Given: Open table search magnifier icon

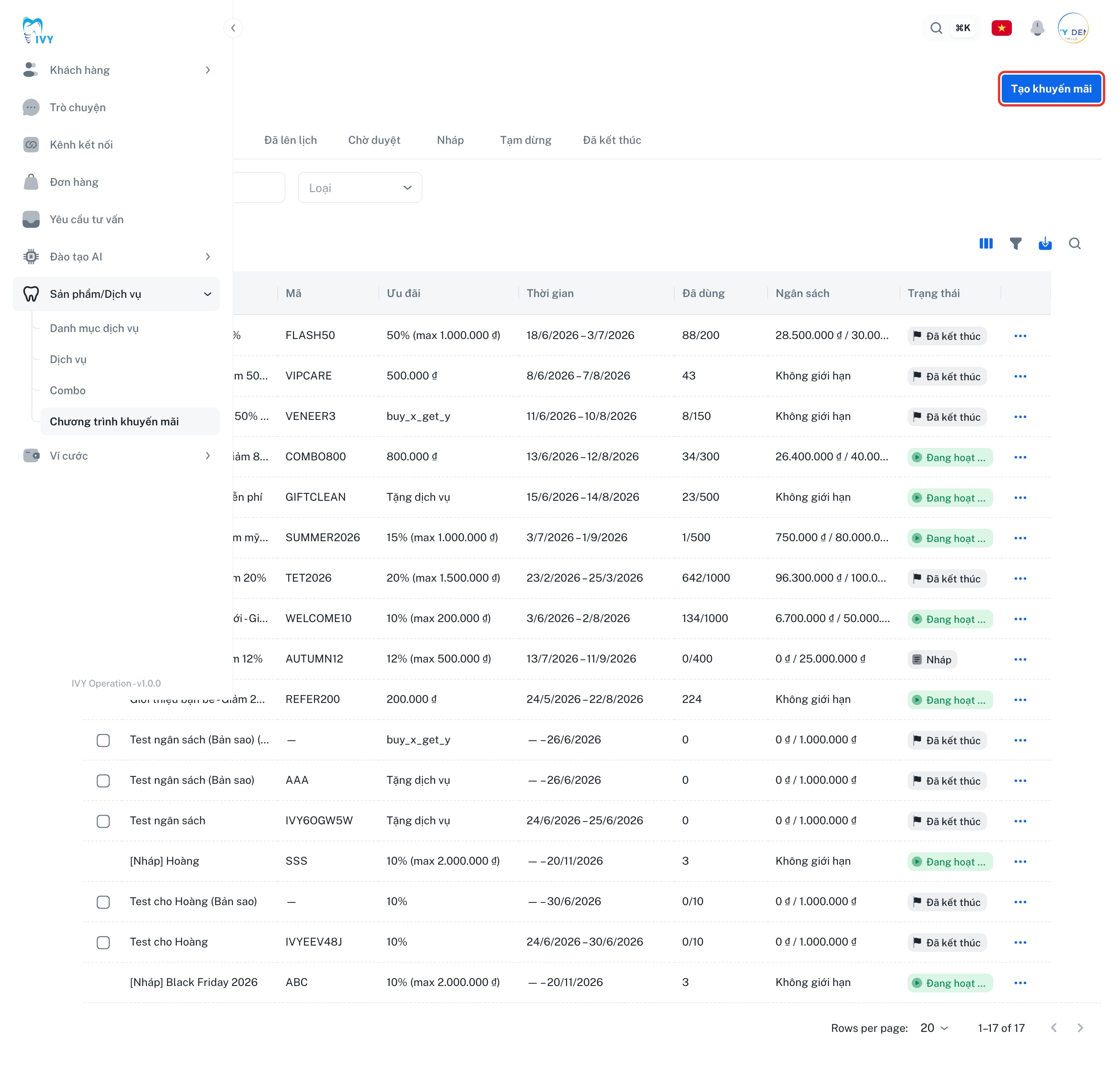Looking at the screenshot, I should coord(1075,243).
